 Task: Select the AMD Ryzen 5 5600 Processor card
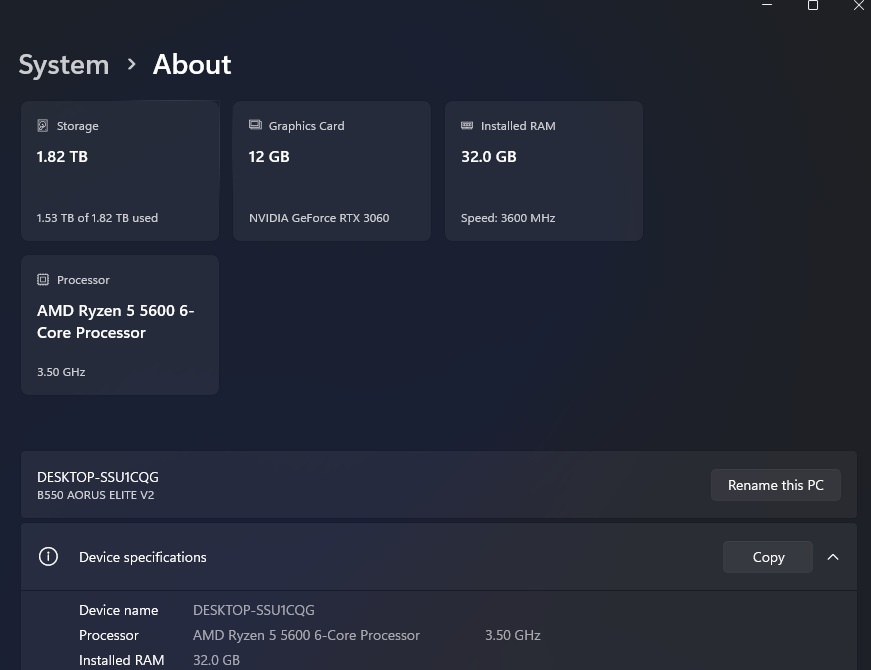[x=120, y=324]
